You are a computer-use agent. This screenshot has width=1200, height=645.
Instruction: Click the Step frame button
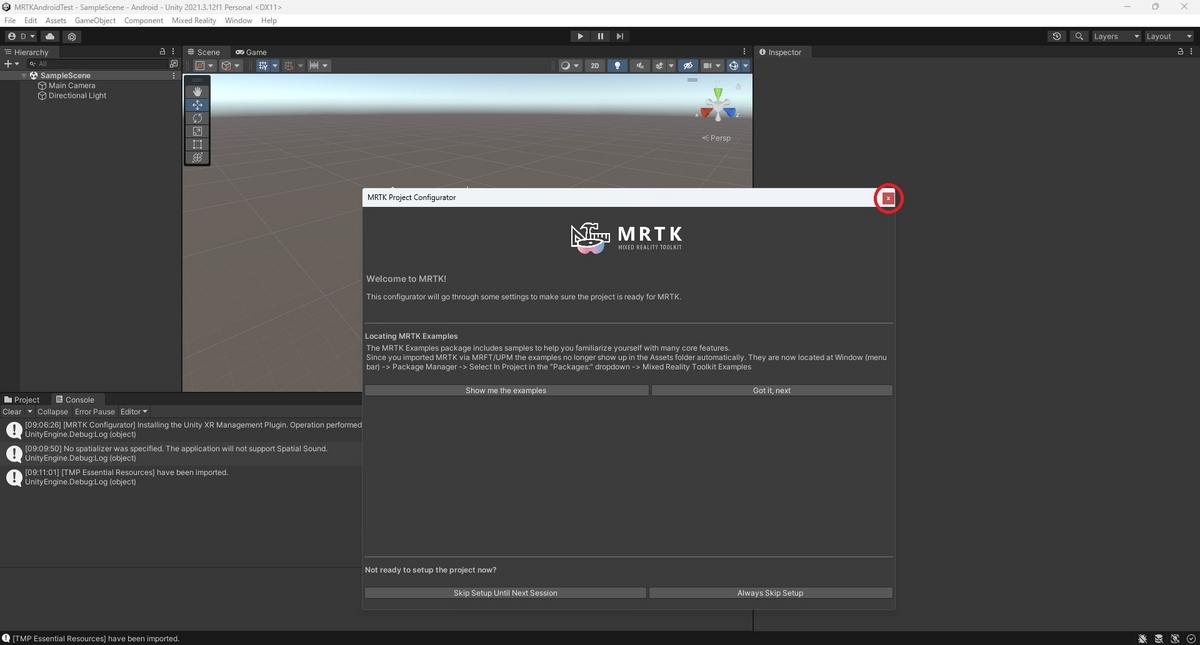(622, 36)
